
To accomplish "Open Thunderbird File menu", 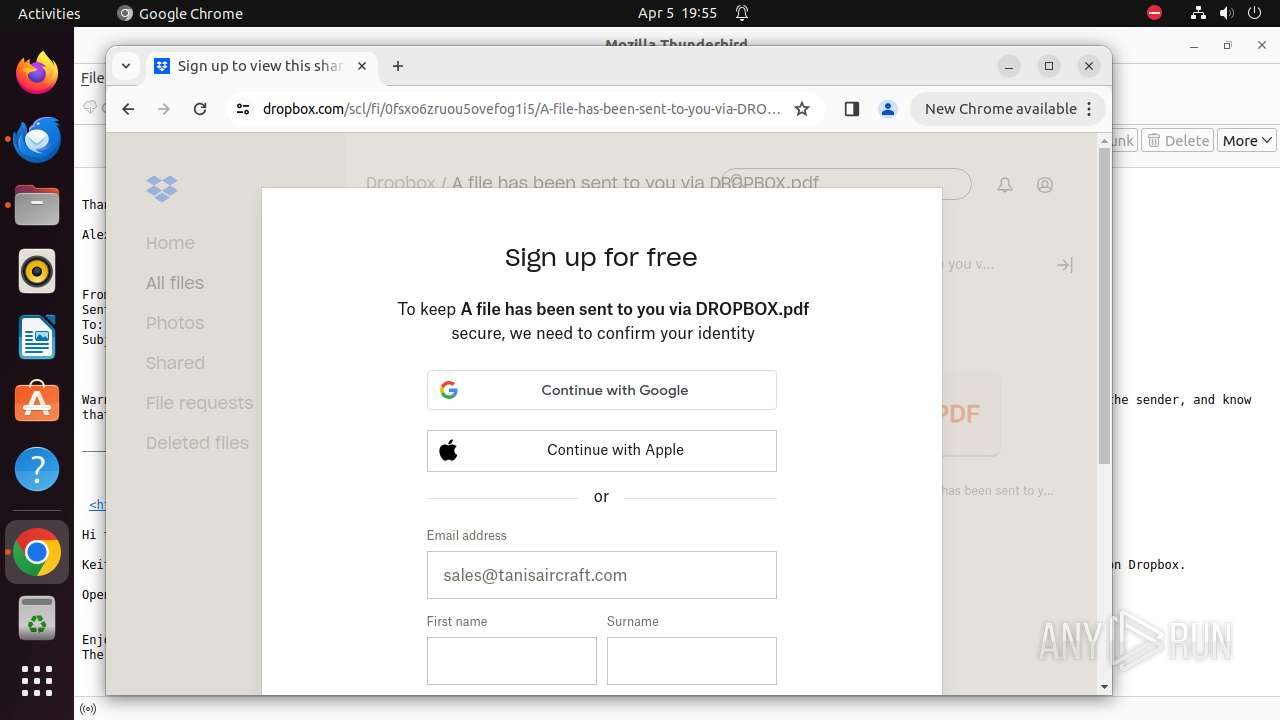I will 92,78.
